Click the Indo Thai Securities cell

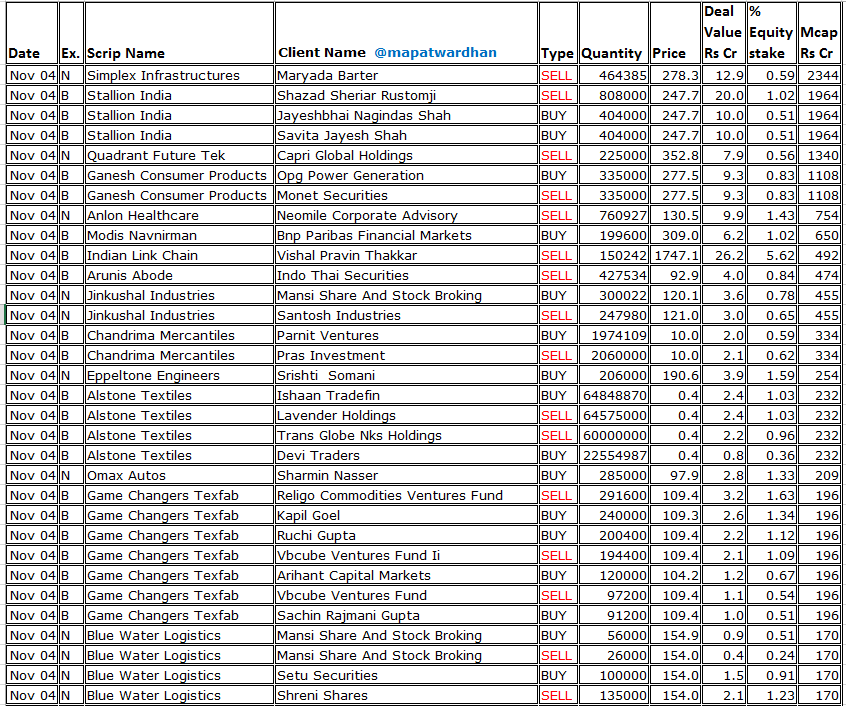point(406,275)
